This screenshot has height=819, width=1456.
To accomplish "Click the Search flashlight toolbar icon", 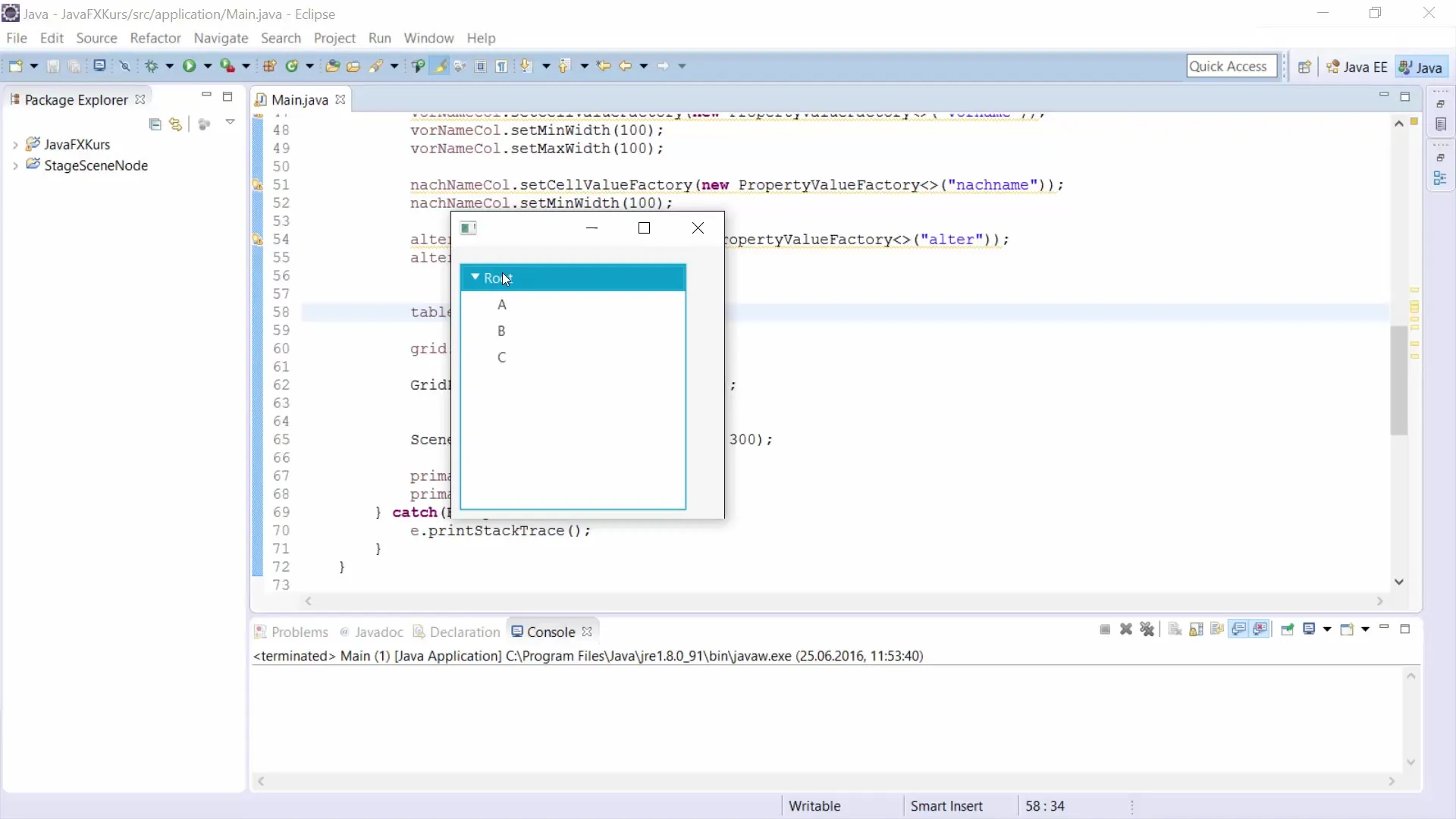I will pos(376,66).
